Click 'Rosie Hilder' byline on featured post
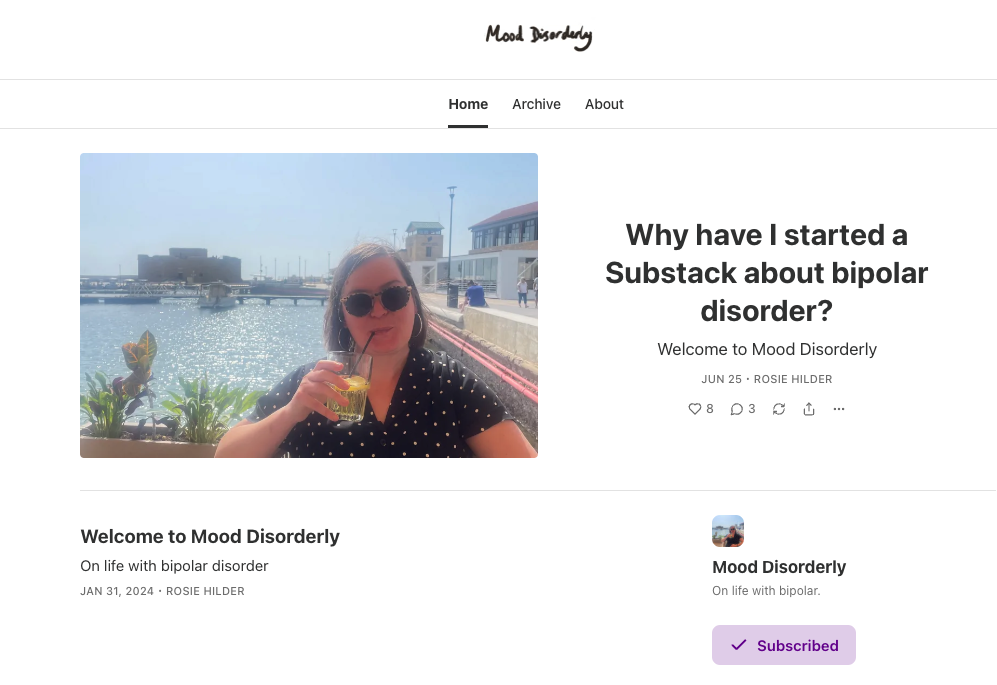 (x=793, y=379)
